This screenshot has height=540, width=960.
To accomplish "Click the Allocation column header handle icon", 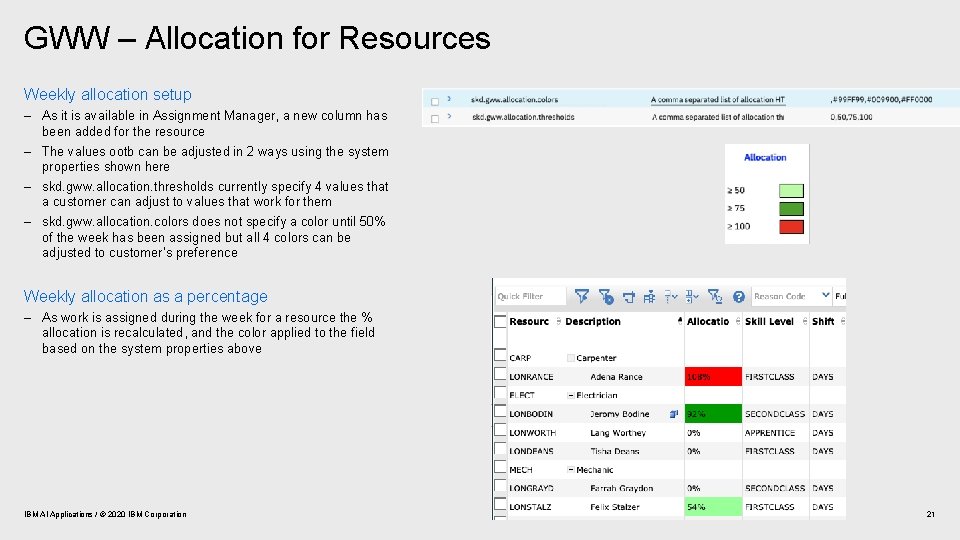I will pyautogui.click(x=738, y=321).
